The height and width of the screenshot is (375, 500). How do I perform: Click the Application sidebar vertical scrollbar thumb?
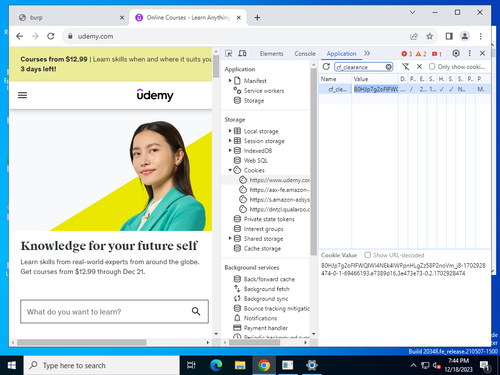313,162
